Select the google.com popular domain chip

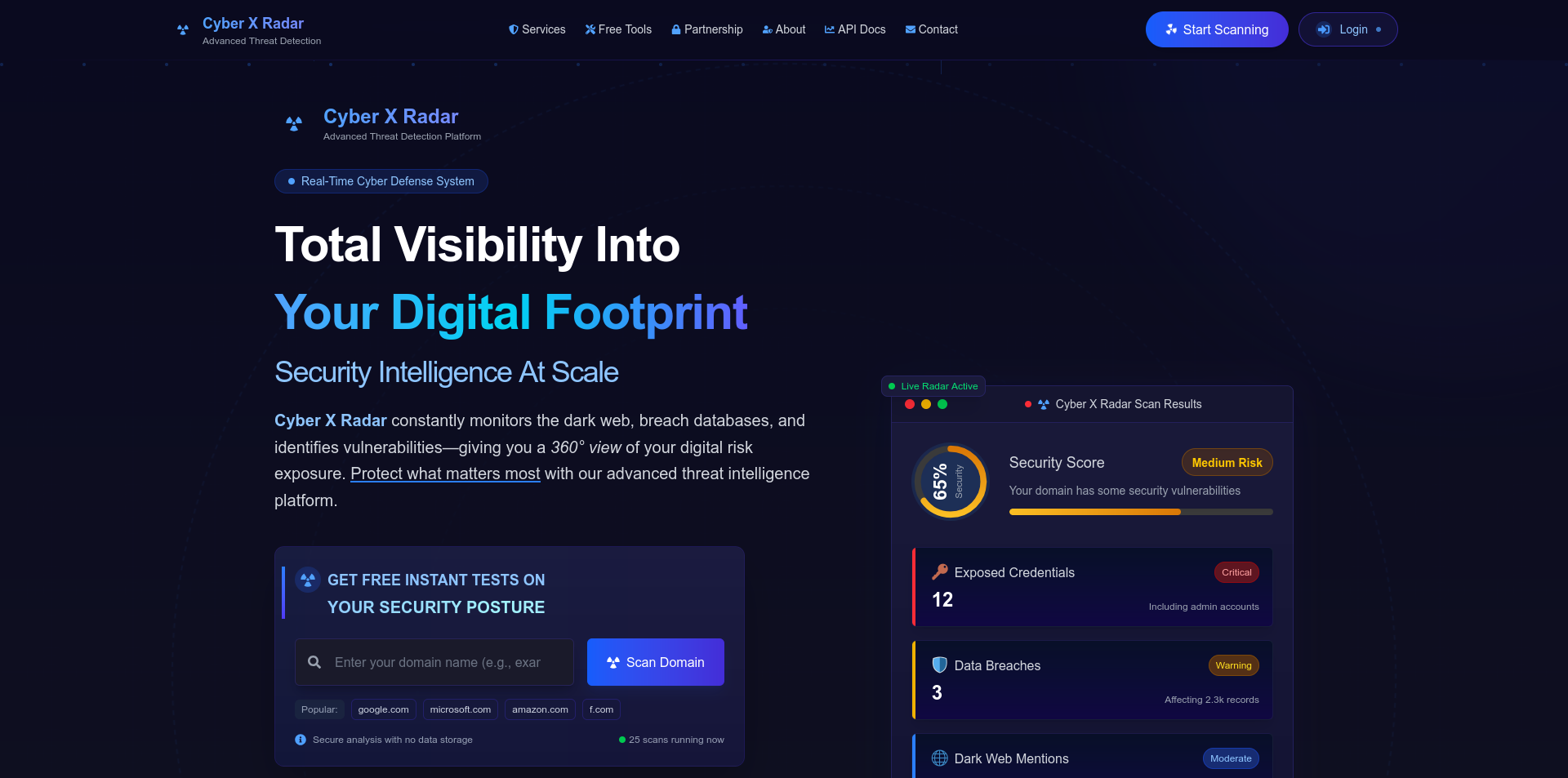coord(383,709)
